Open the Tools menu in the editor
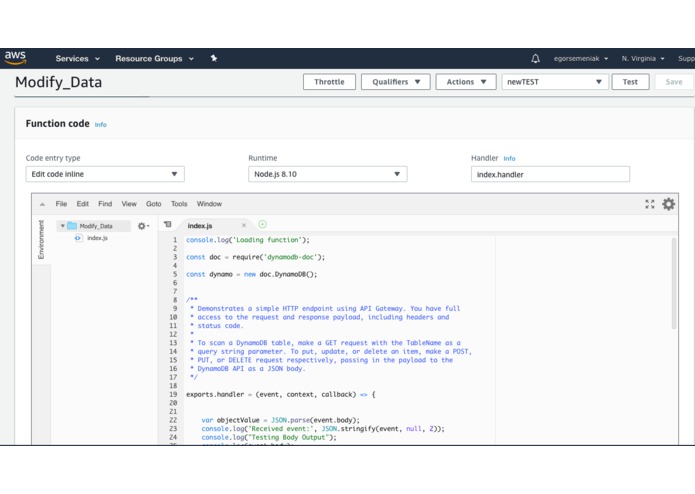 (x=179, y=204)
